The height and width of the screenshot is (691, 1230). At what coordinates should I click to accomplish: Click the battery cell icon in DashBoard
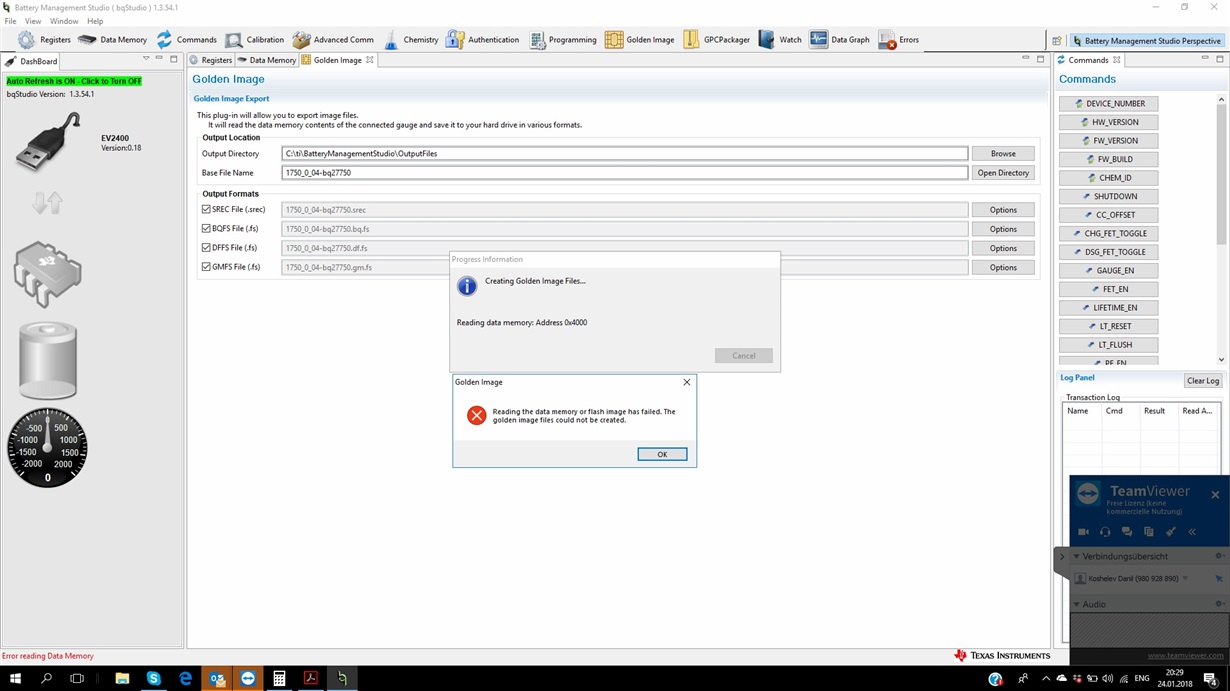[47, 361]
